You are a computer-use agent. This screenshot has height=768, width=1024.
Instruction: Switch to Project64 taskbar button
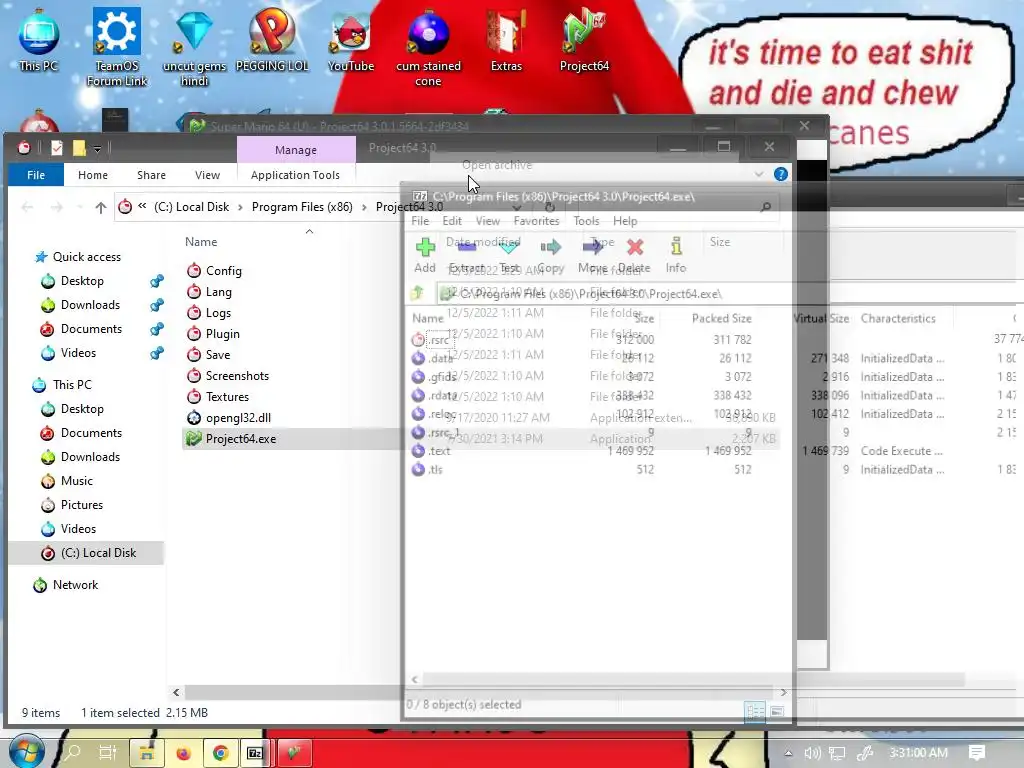294,753
